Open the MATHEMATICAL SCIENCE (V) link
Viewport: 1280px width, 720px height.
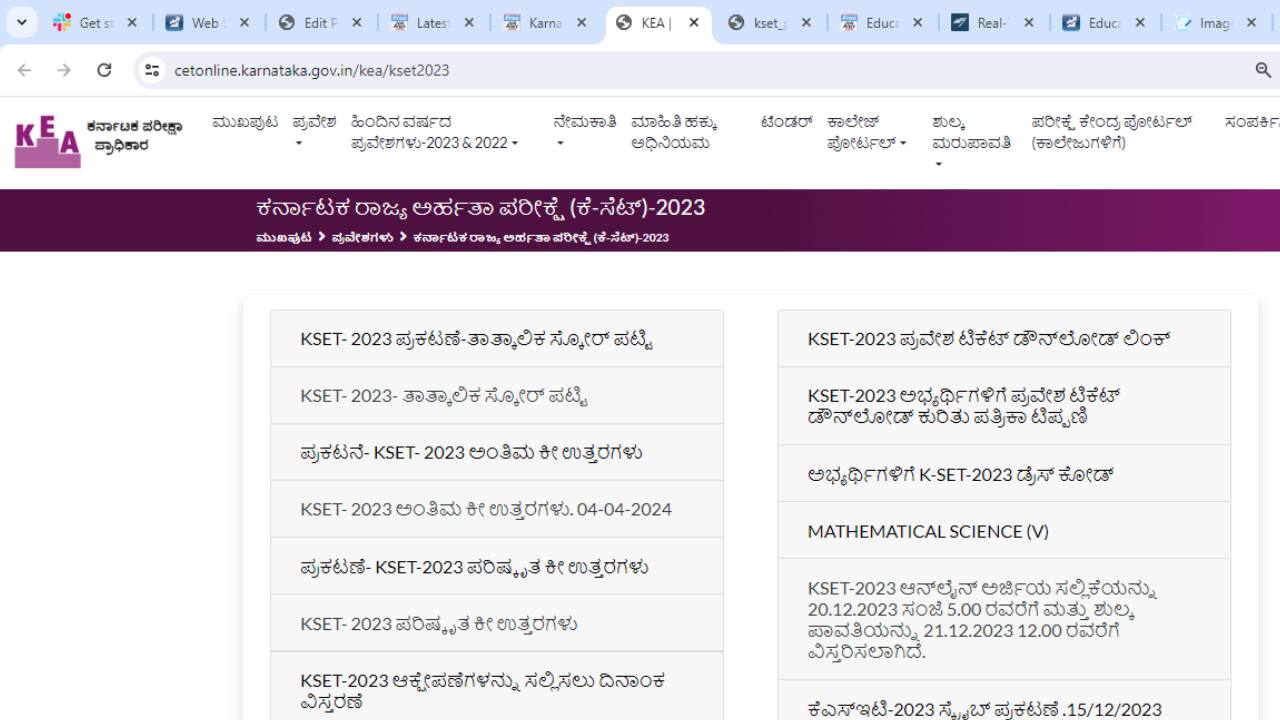tap(928, 531)
